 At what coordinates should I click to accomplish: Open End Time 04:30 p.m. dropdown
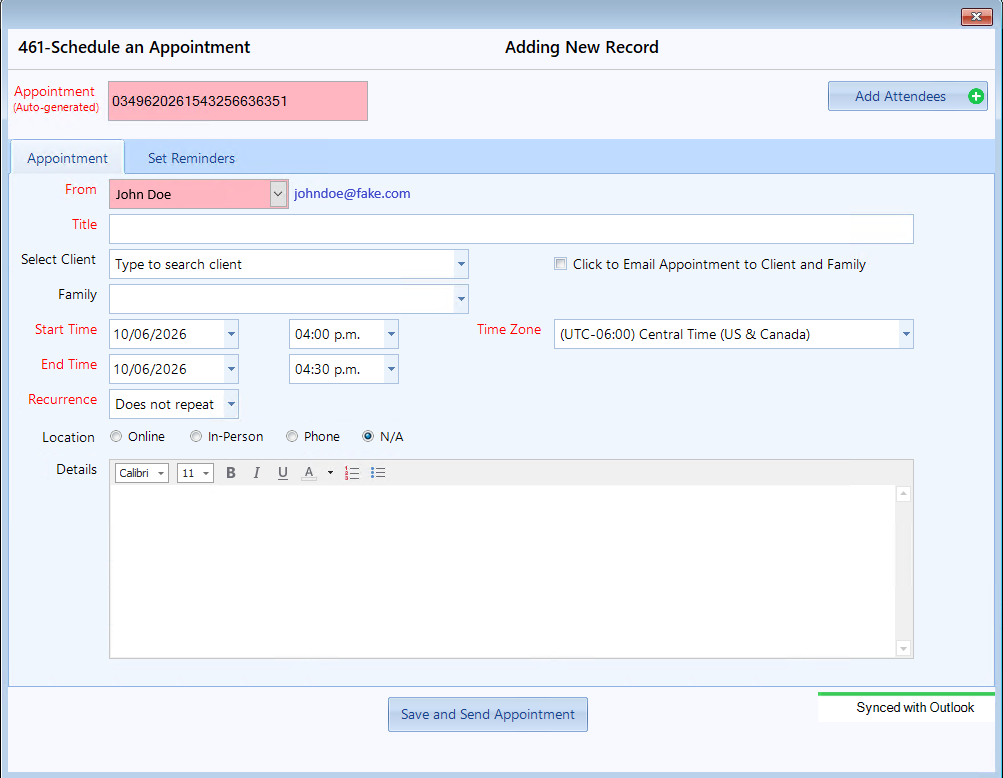pos(391,369)
